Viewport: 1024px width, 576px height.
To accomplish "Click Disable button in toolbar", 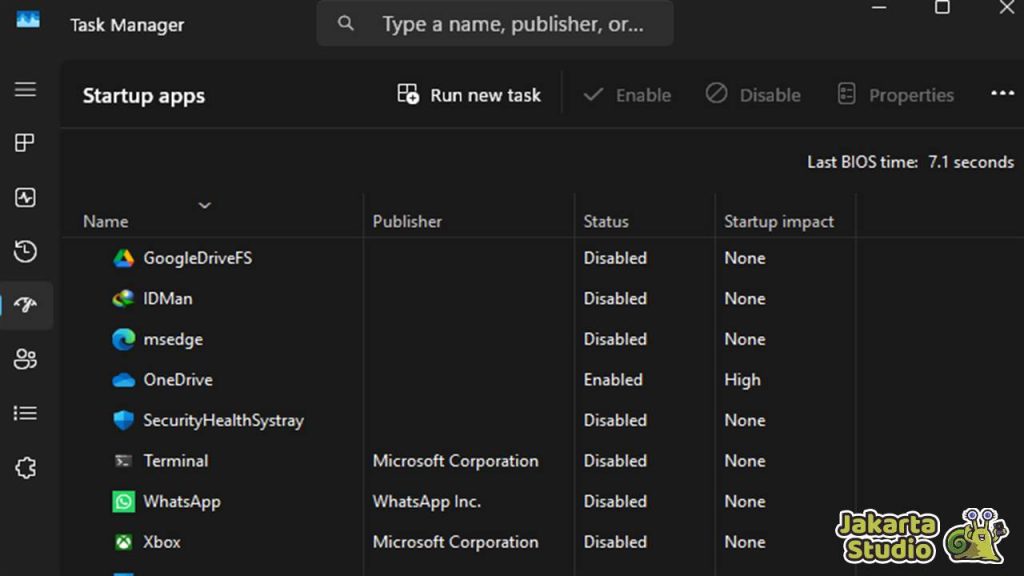I will pyautogui.click(x=753, y=95).
